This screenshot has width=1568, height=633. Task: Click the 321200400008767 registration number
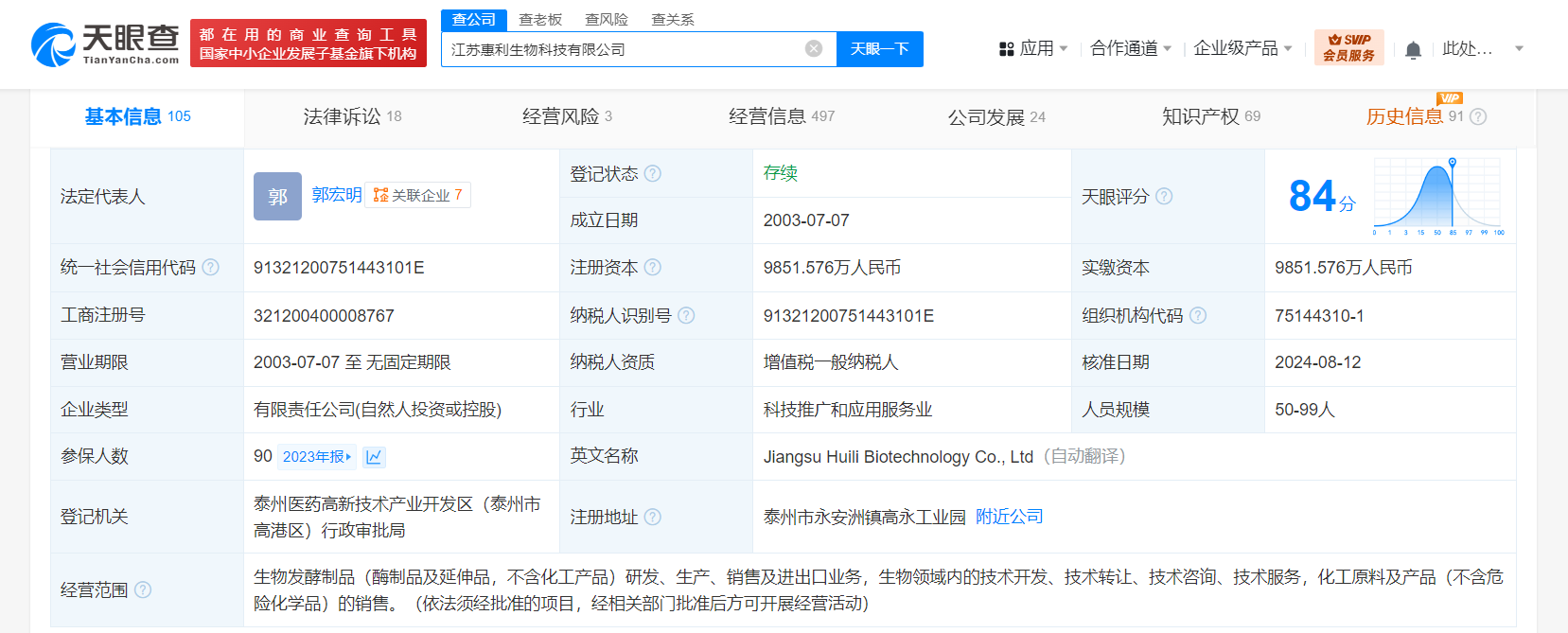tap(324, 316)
